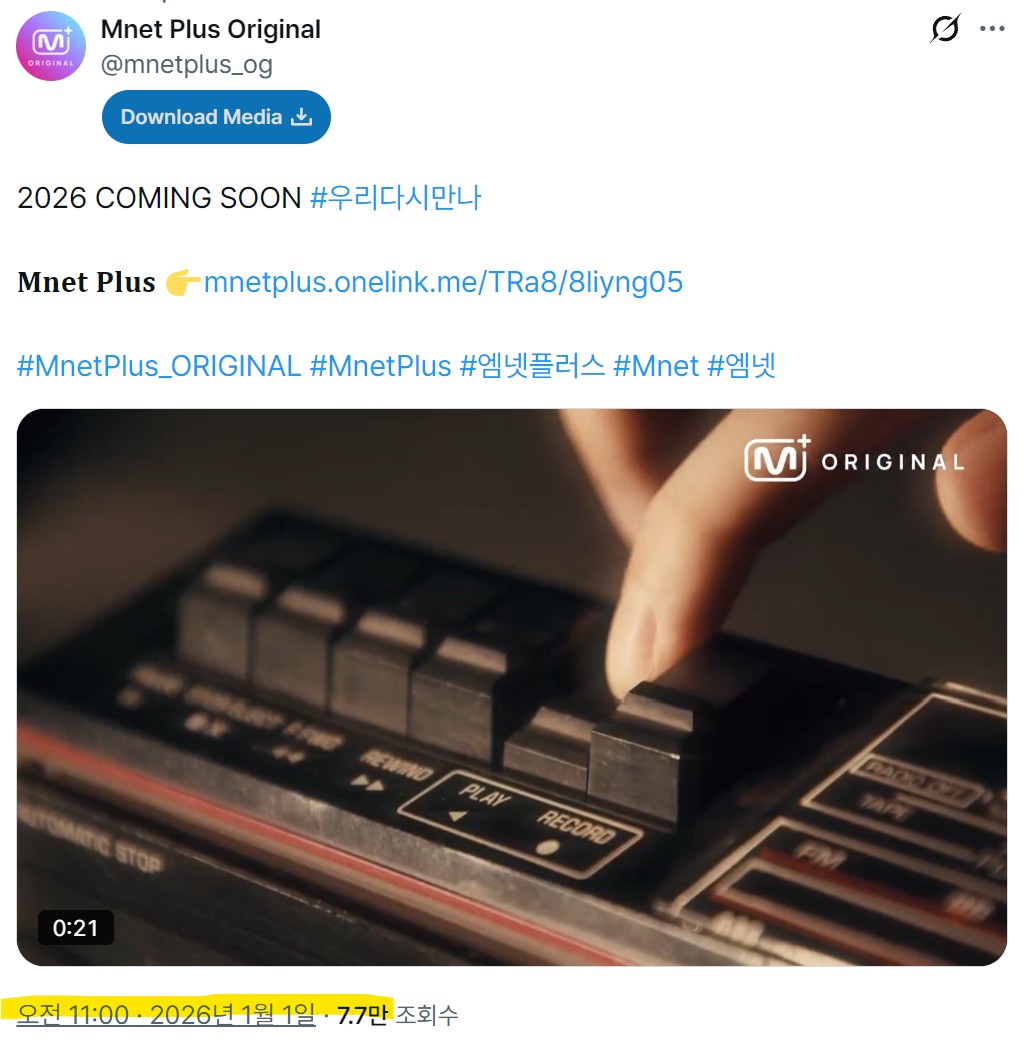Click the 7.7만 조회수 view count
This screenshot has width=1030, height=1051.
click(x=397, y=1015)
